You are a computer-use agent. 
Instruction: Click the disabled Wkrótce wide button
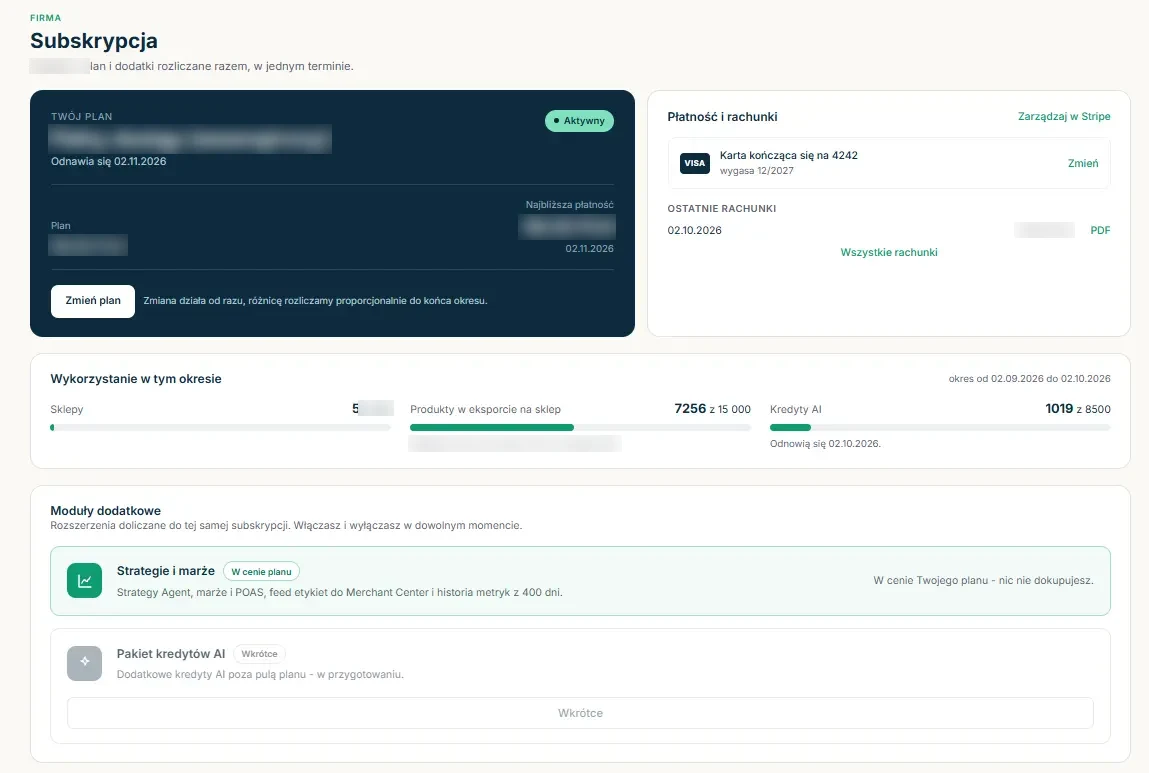[x=580, y=713]
